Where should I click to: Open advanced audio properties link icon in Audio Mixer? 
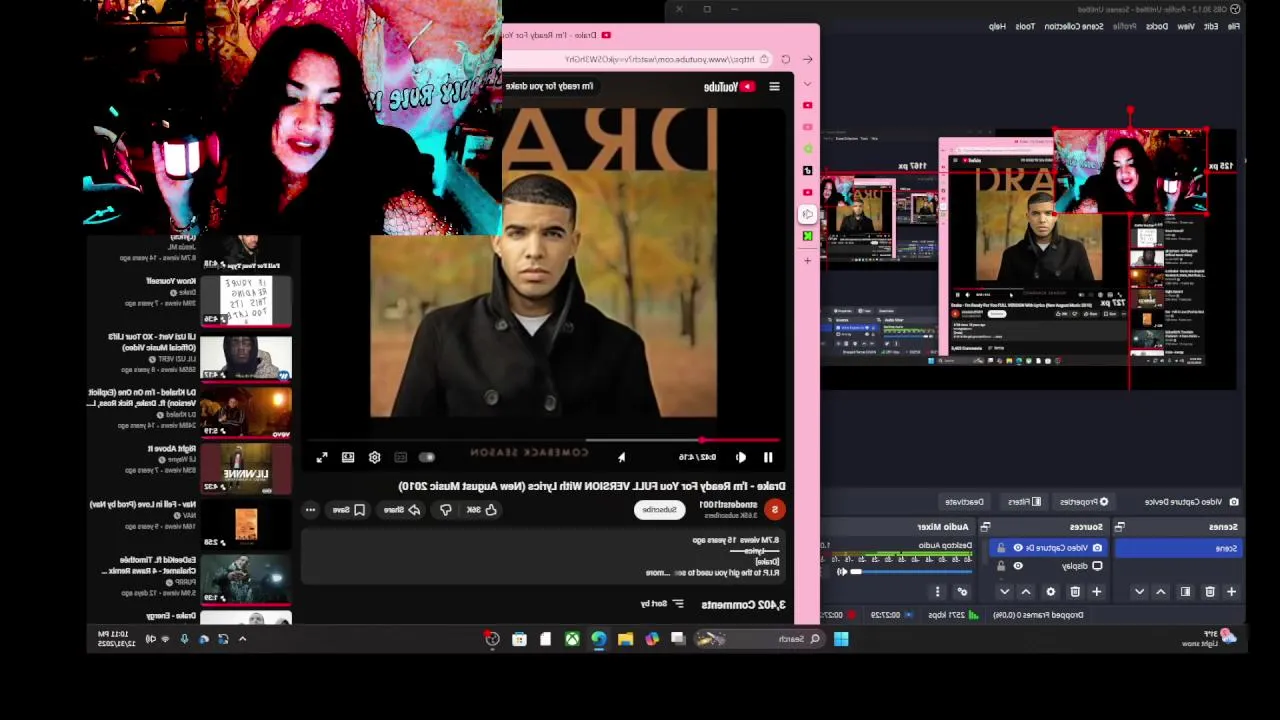point(963,591)
